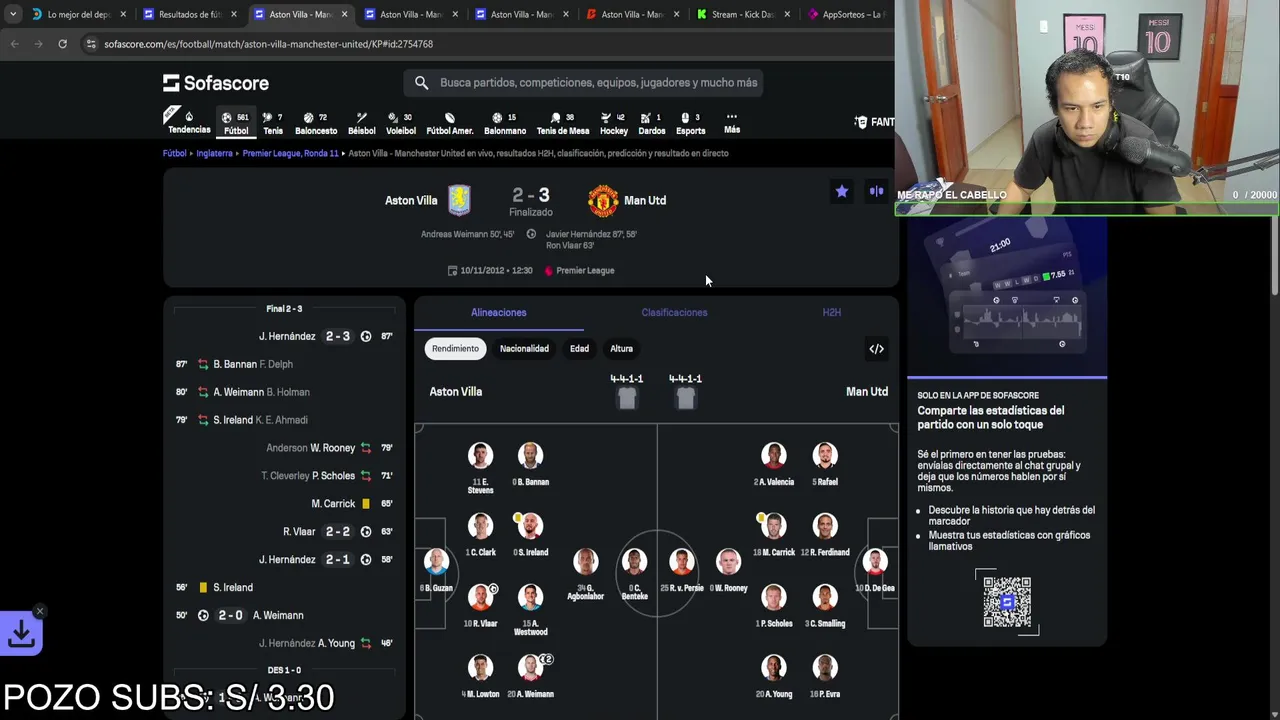
Task: Click the Man Utd lineup shirt icon
Action: pyautogui.click(x=685, y=399)
